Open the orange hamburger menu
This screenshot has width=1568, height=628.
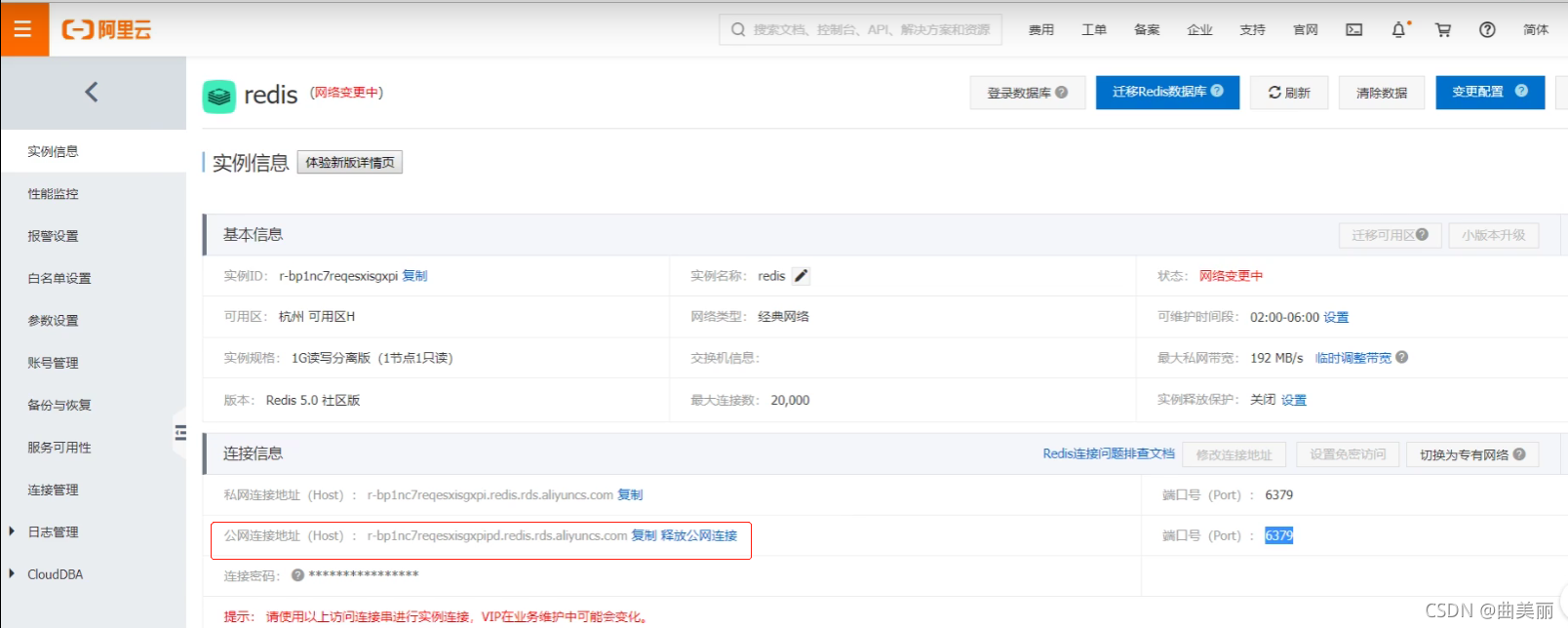(x=23, y=29)
